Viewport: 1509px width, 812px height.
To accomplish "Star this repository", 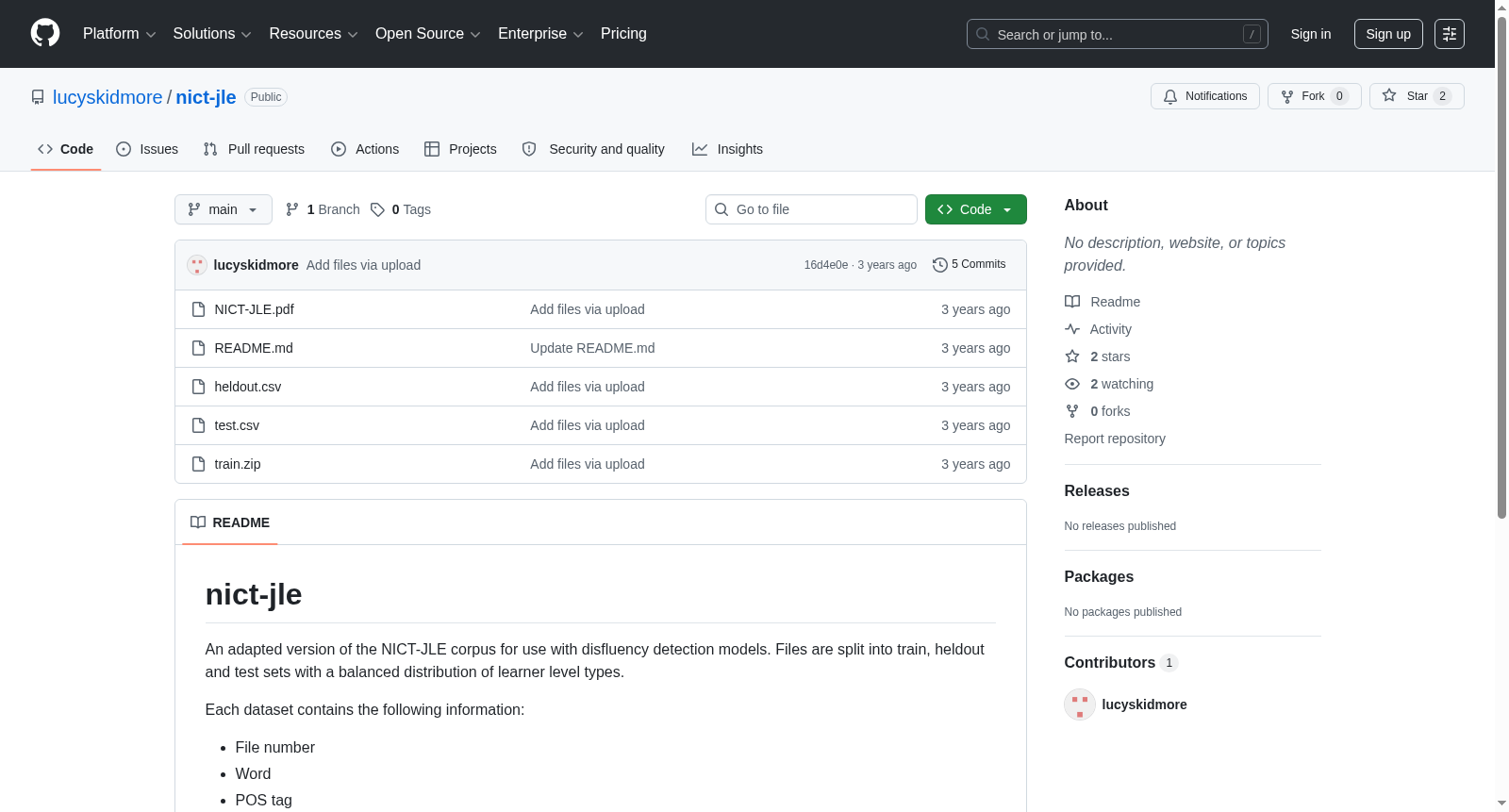I will (1417, 96).
